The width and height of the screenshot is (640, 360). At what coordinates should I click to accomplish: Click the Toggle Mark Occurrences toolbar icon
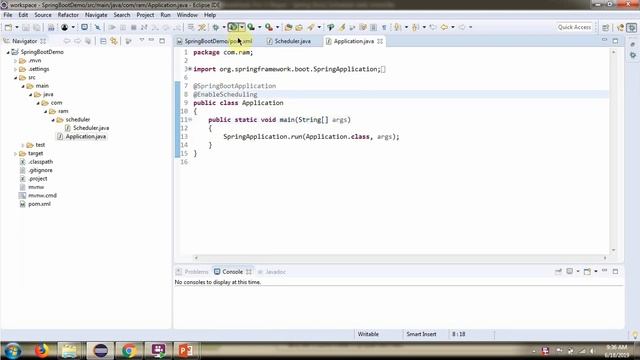(342, 27)
